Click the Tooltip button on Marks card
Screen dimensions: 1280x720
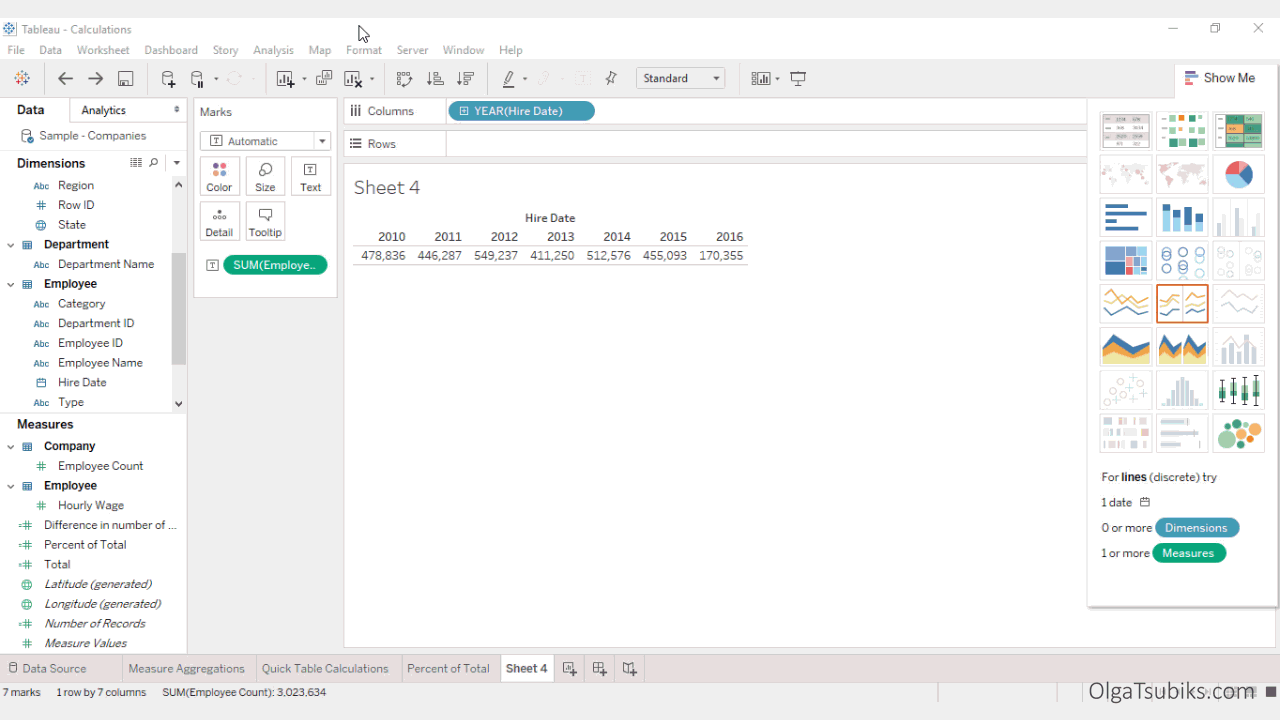pyautogui.click(x=265, y=222)
